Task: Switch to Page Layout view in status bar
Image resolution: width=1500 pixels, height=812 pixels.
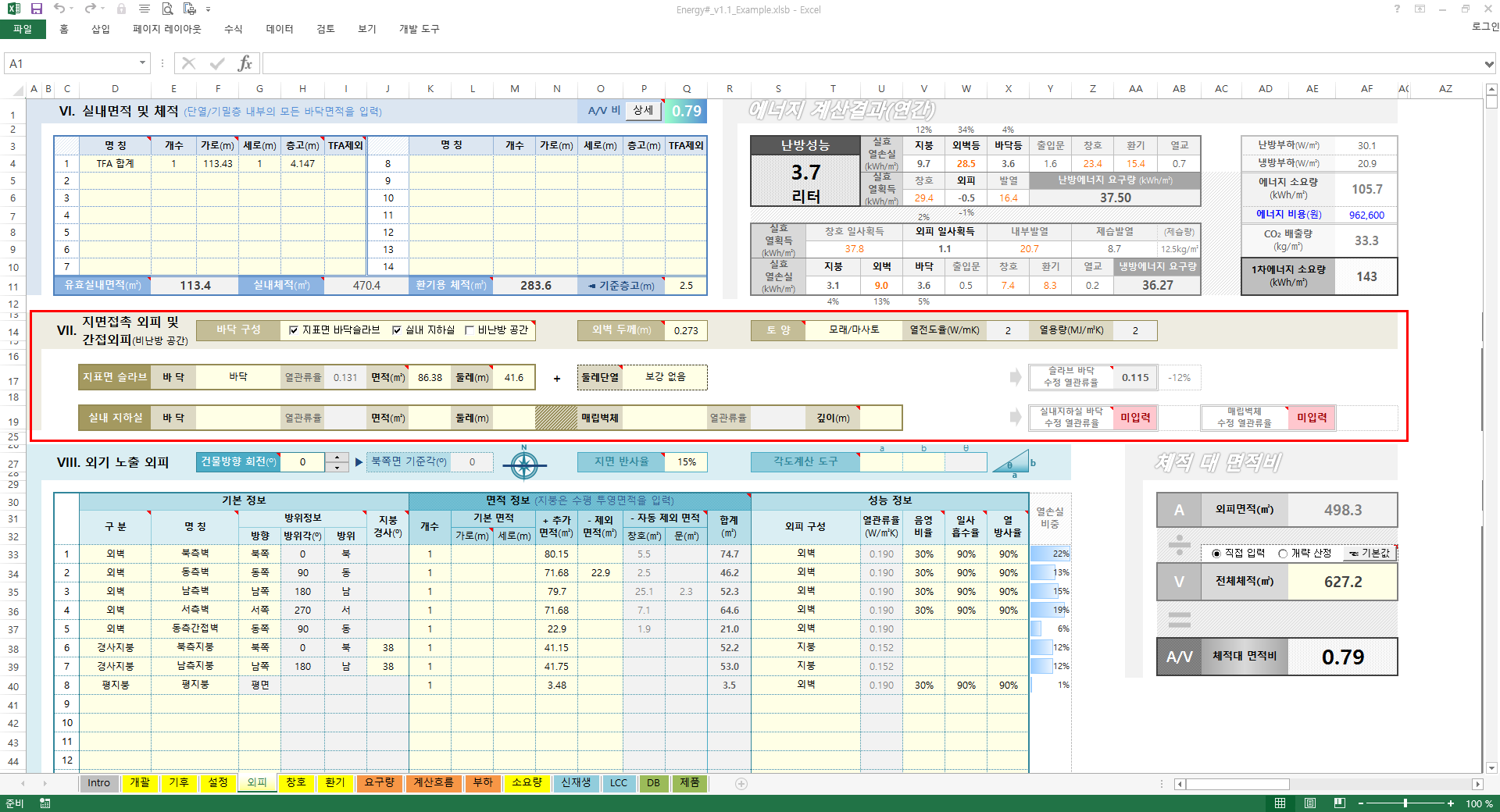Action: 1310,803
